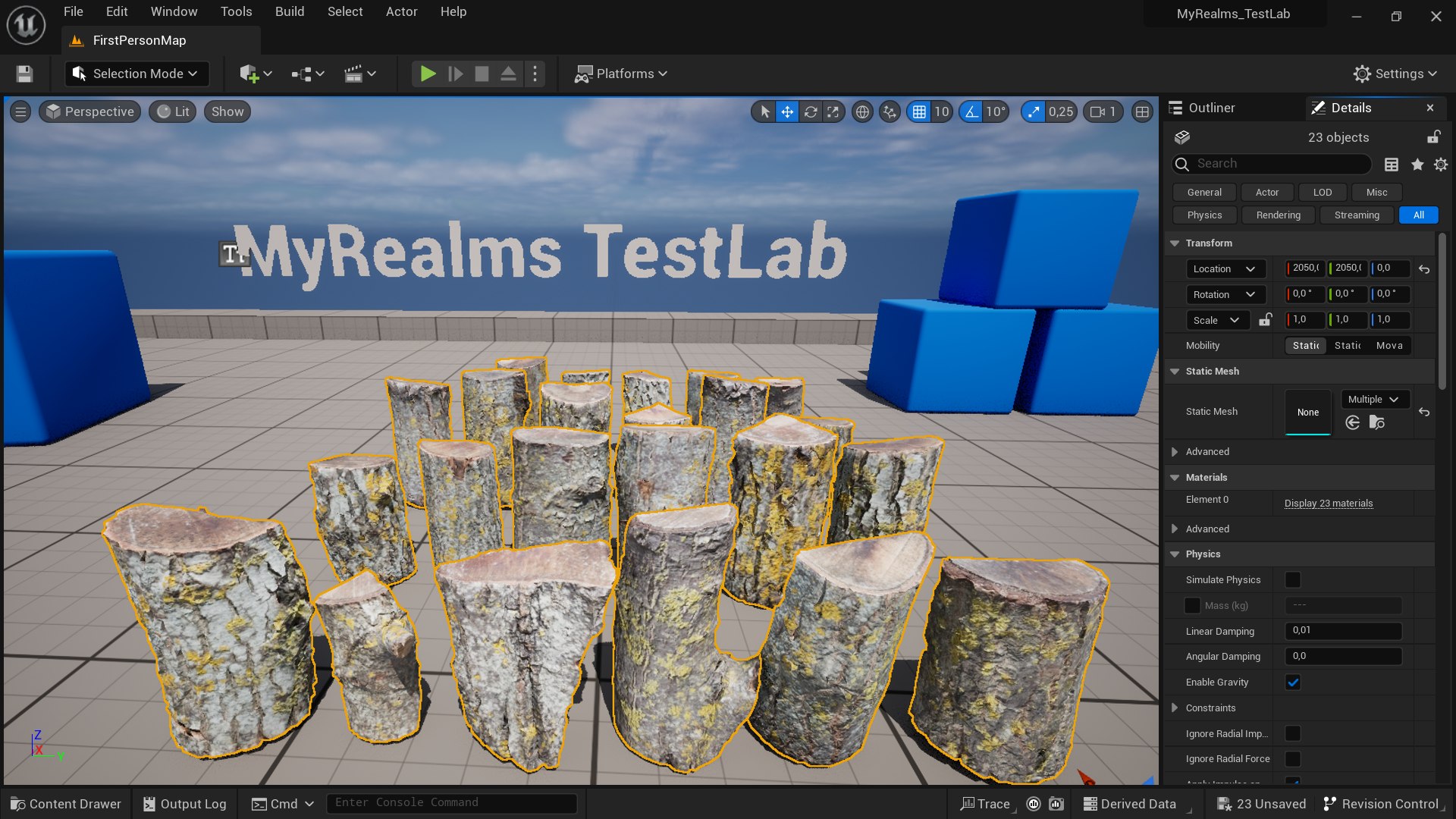Open the Platforms dropdown

pyautogui.click(x=620, y=74)
